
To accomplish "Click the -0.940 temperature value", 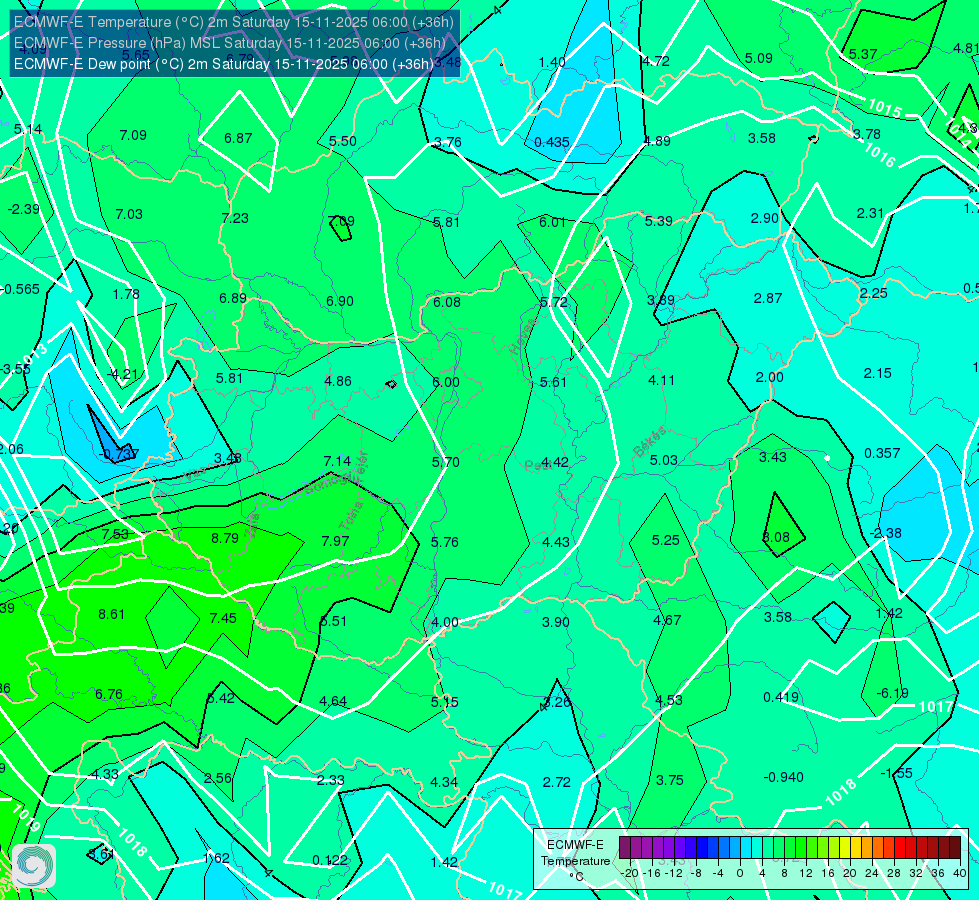I will [784, 777].
